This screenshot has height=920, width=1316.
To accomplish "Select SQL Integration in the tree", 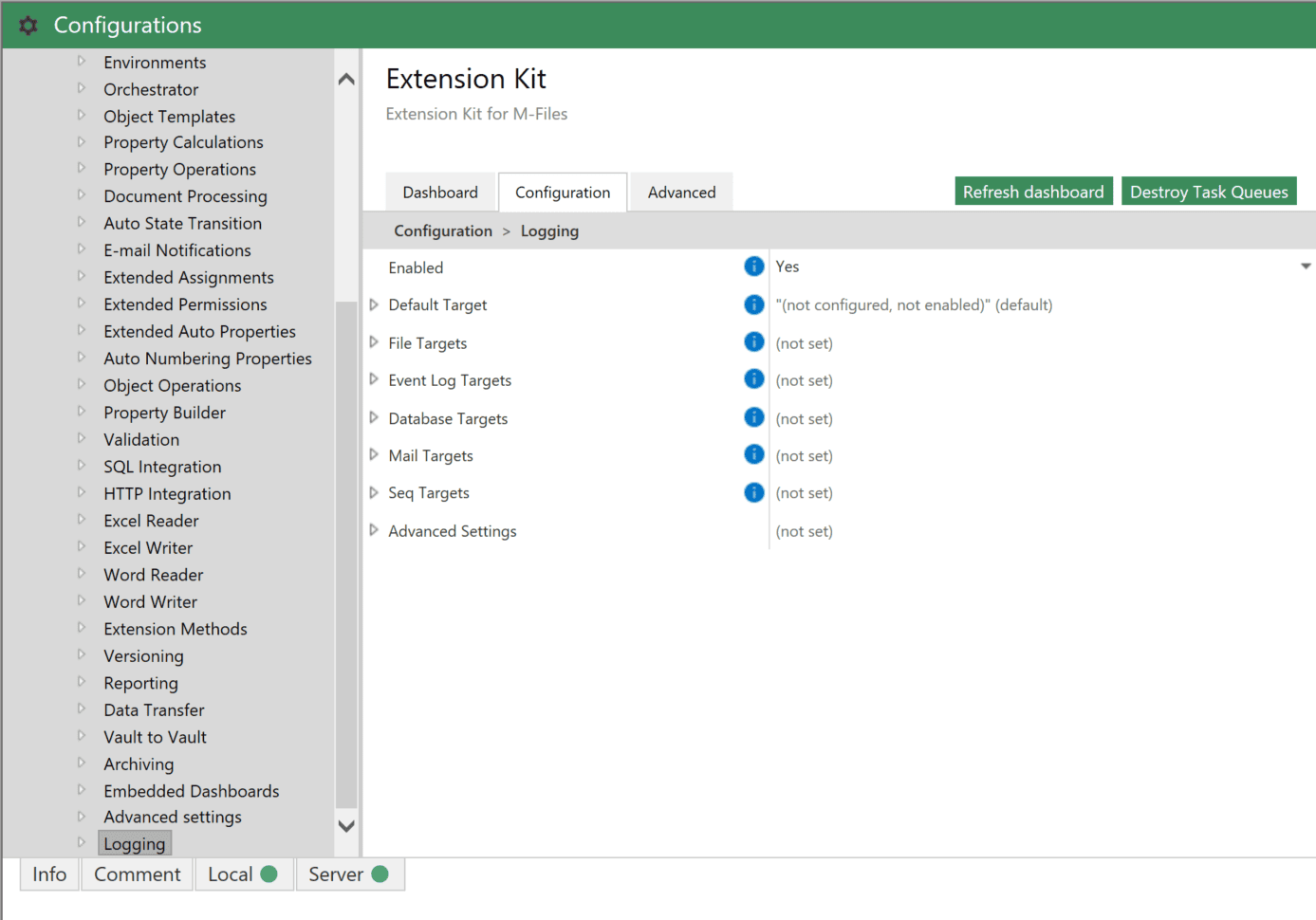I will tap(162, 467).
